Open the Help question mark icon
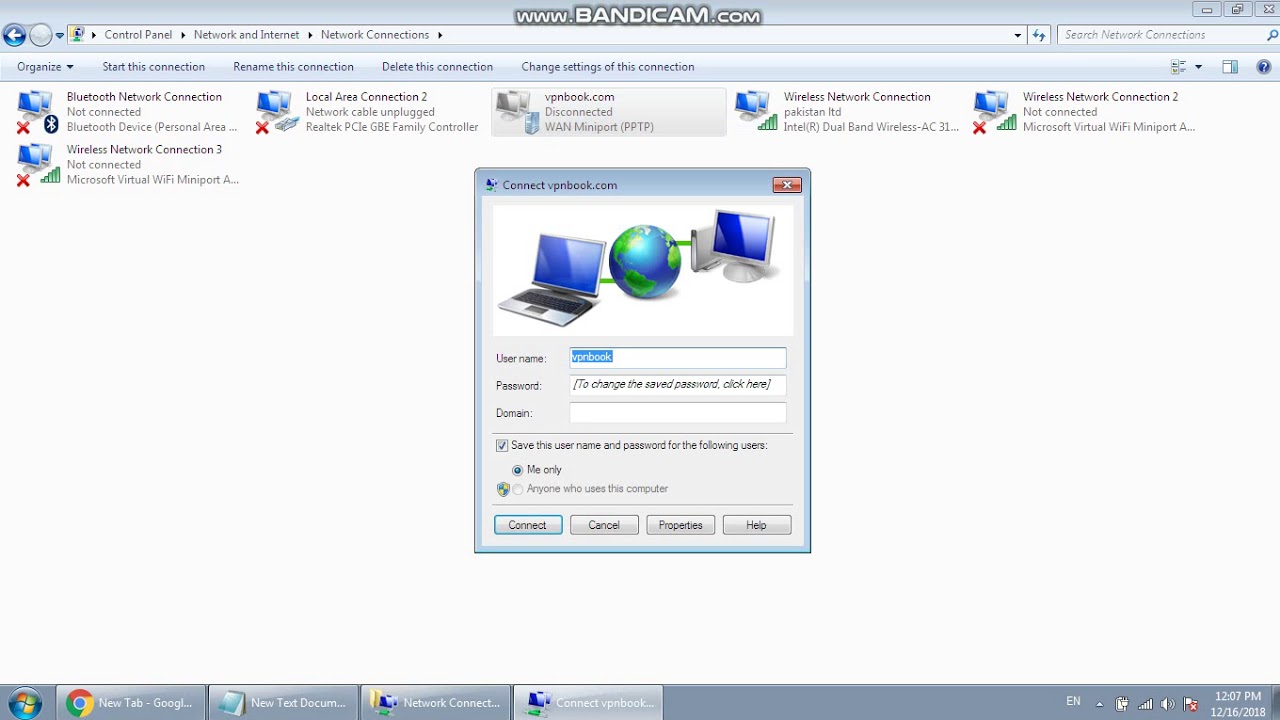This screenshot has width=1280, height=720. point(1263,67)
